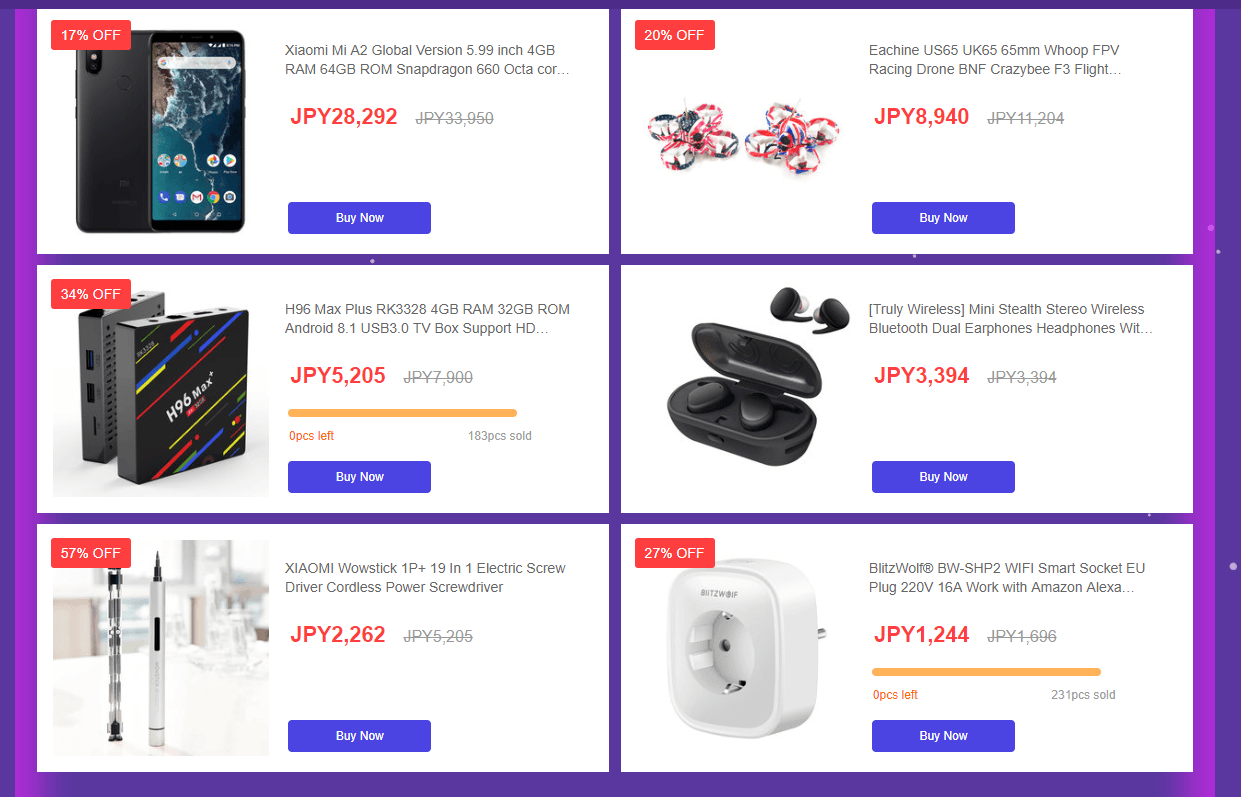View the wireless earbuds product image
This screenshot has height=797, width=1241.
click(x=744, y=380)
